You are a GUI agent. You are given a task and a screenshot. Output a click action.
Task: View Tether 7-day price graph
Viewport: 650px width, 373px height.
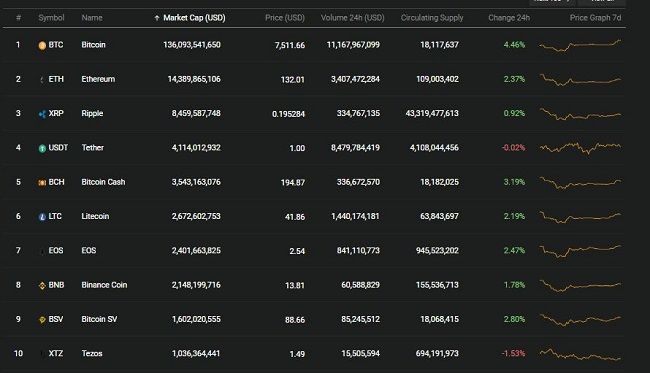(x=580, y=148)
